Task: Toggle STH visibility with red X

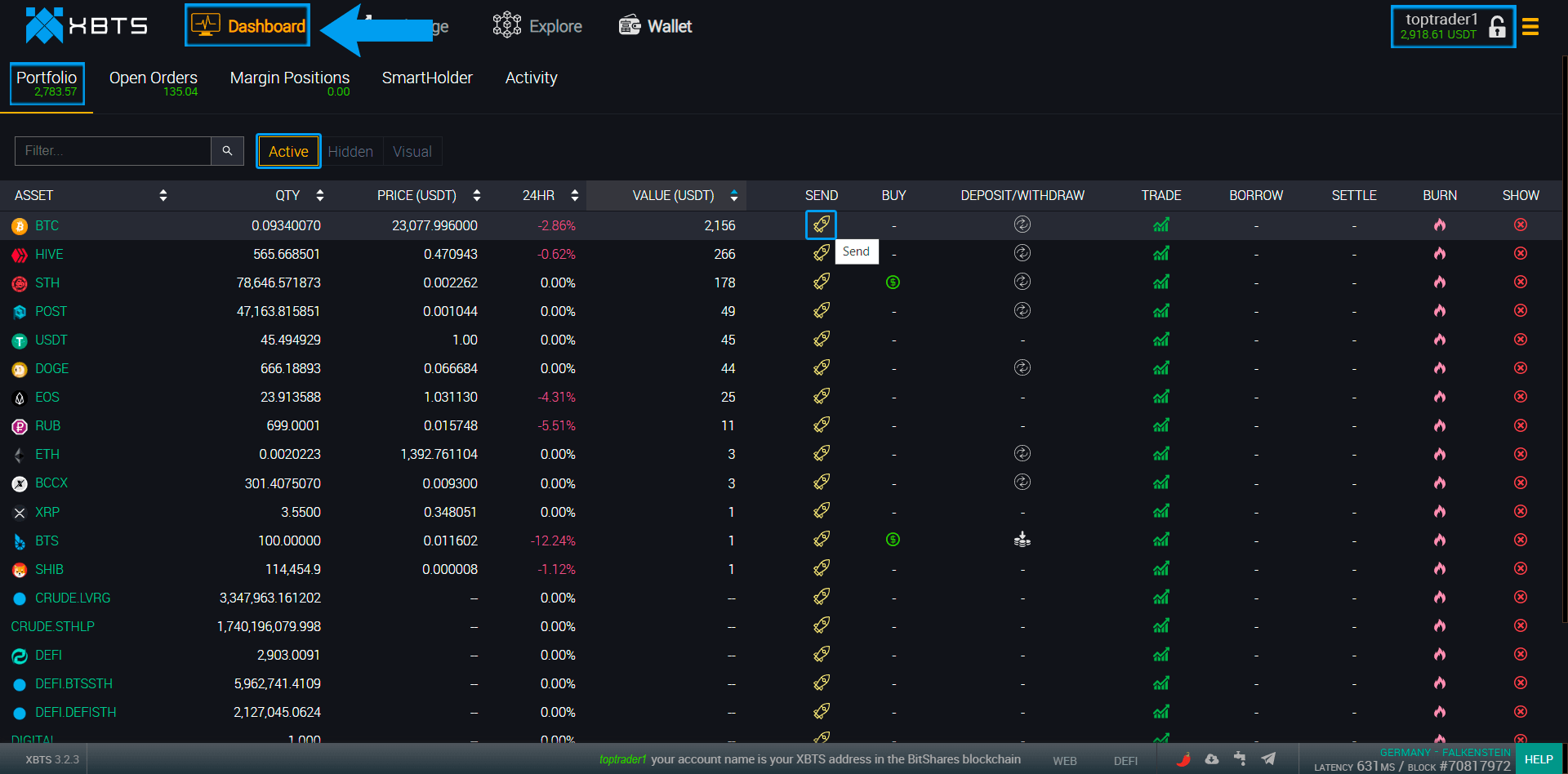Action: click(x=1521, y=282)
